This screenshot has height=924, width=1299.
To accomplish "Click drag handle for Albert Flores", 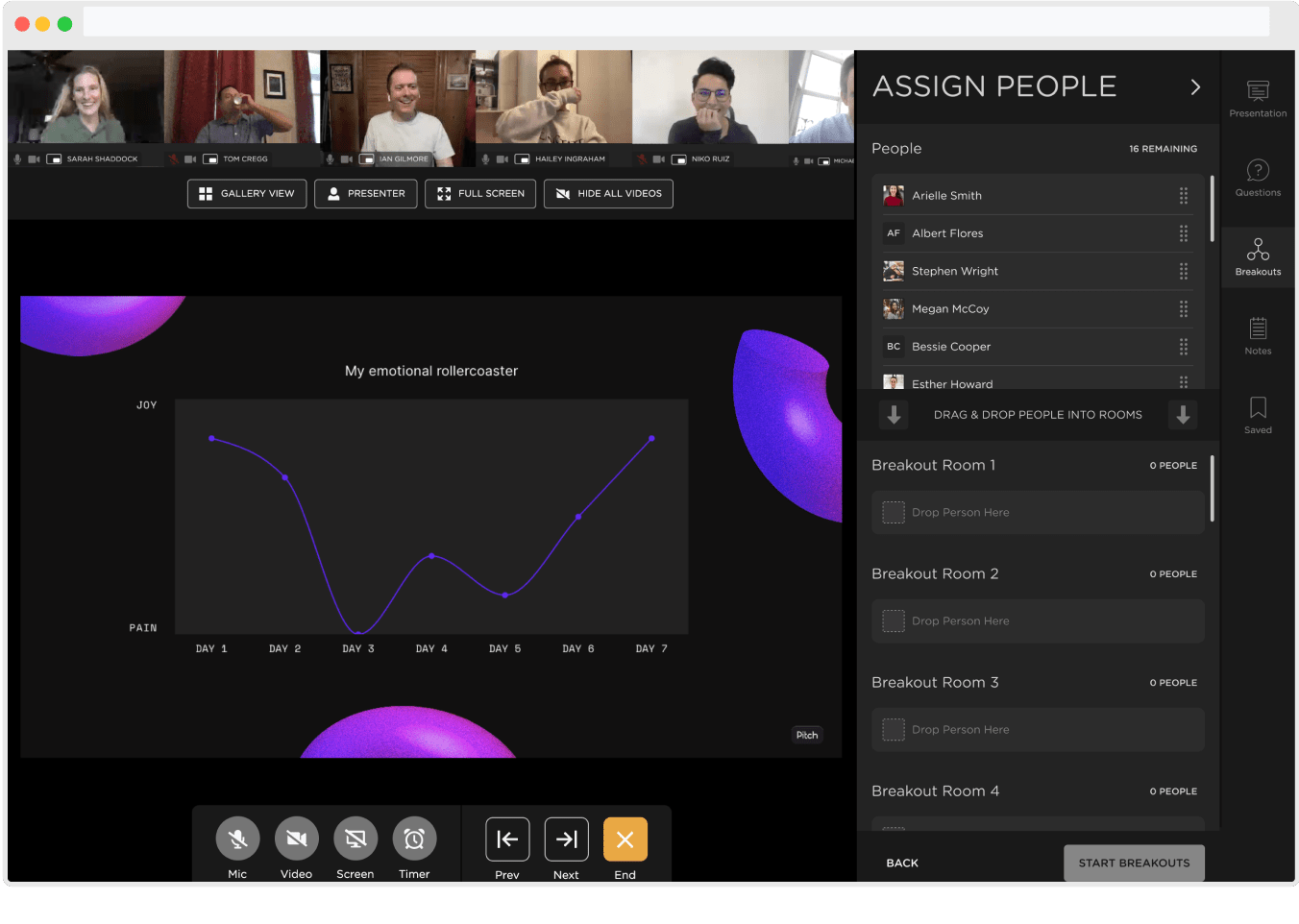I will tap(1184, 233).
